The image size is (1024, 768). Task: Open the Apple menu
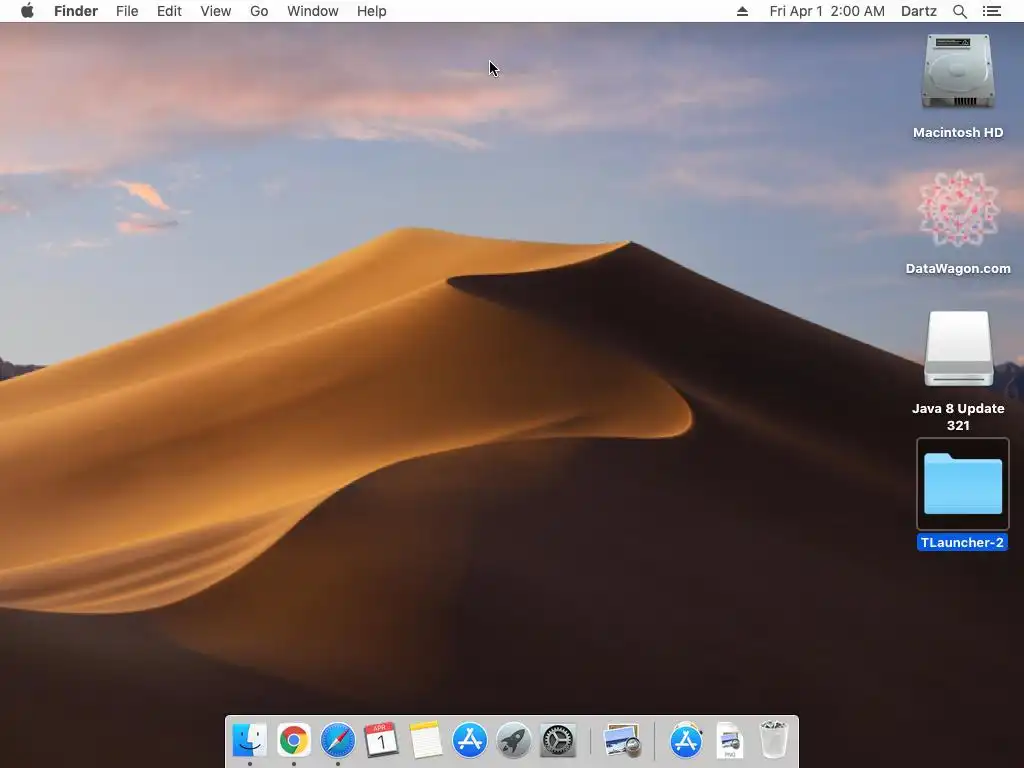click(27, 11)
